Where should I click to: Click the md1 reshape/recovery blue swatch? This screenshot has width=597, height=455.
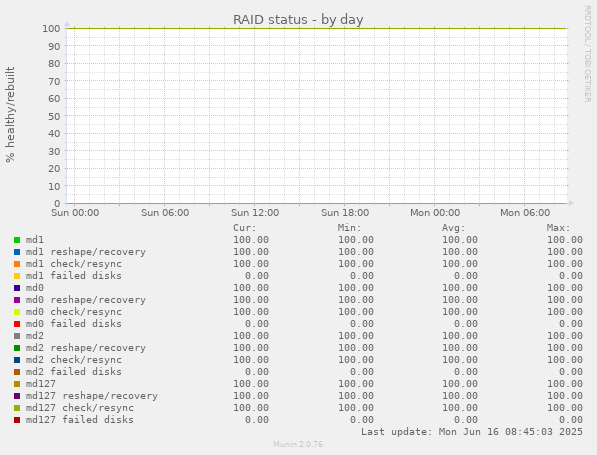click(x=17, y=252)
